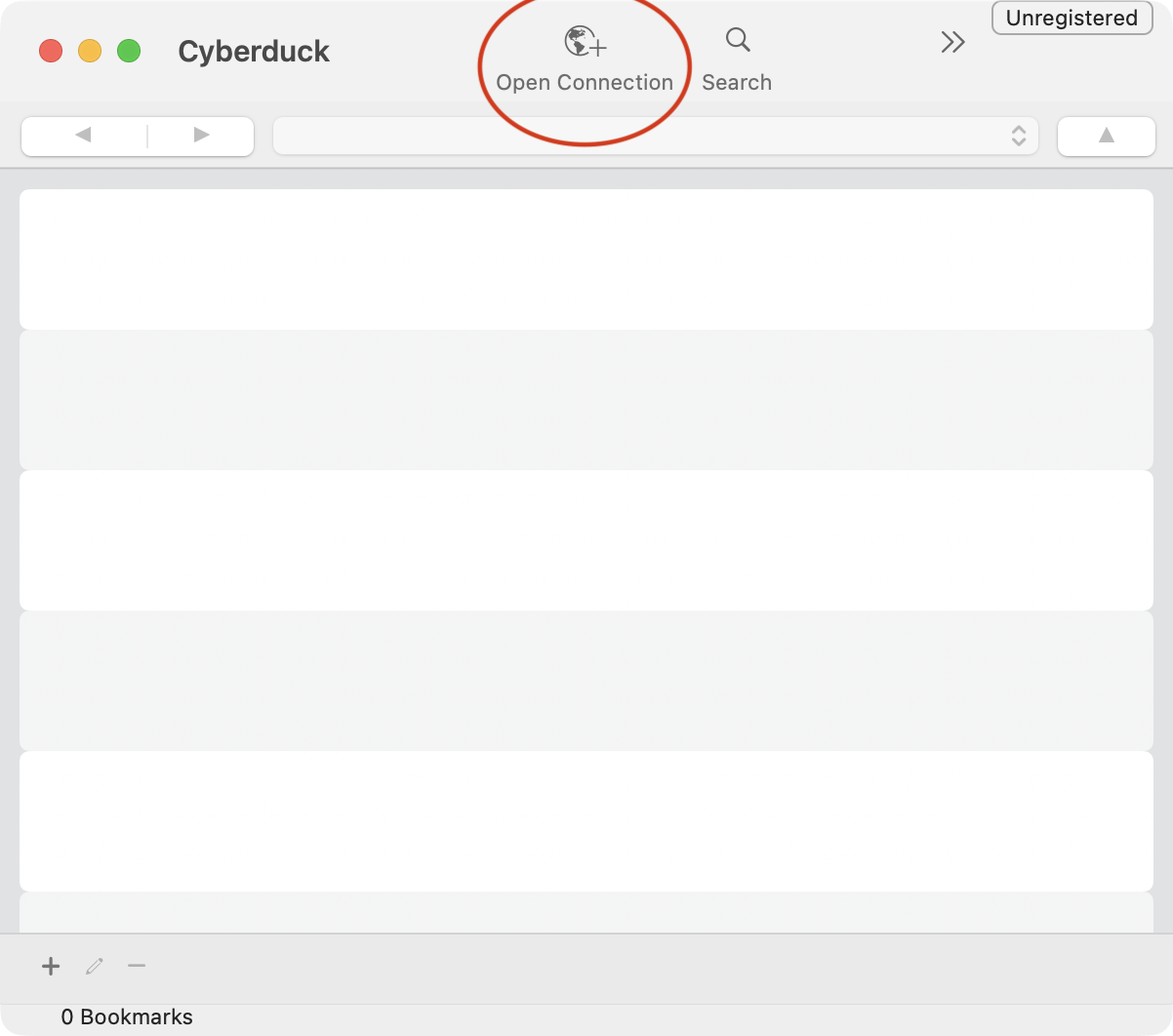Show more toolbar items via double chevron
Viewport: 1173px width, 1036px height.
(x=952, y=42)
